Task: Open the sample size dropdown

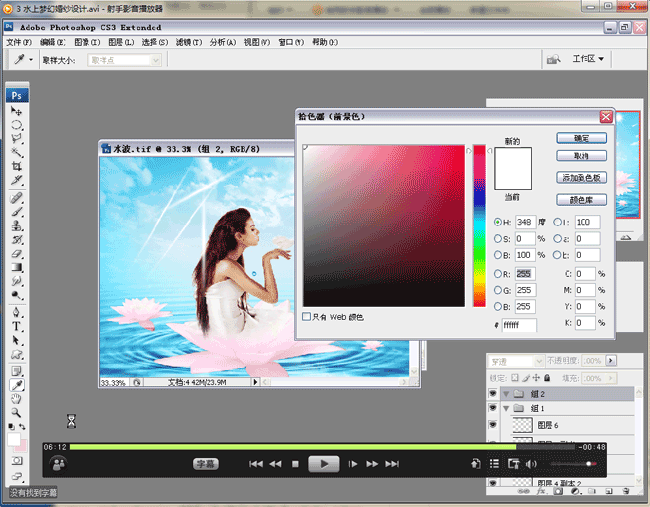Action: [155, 61]
